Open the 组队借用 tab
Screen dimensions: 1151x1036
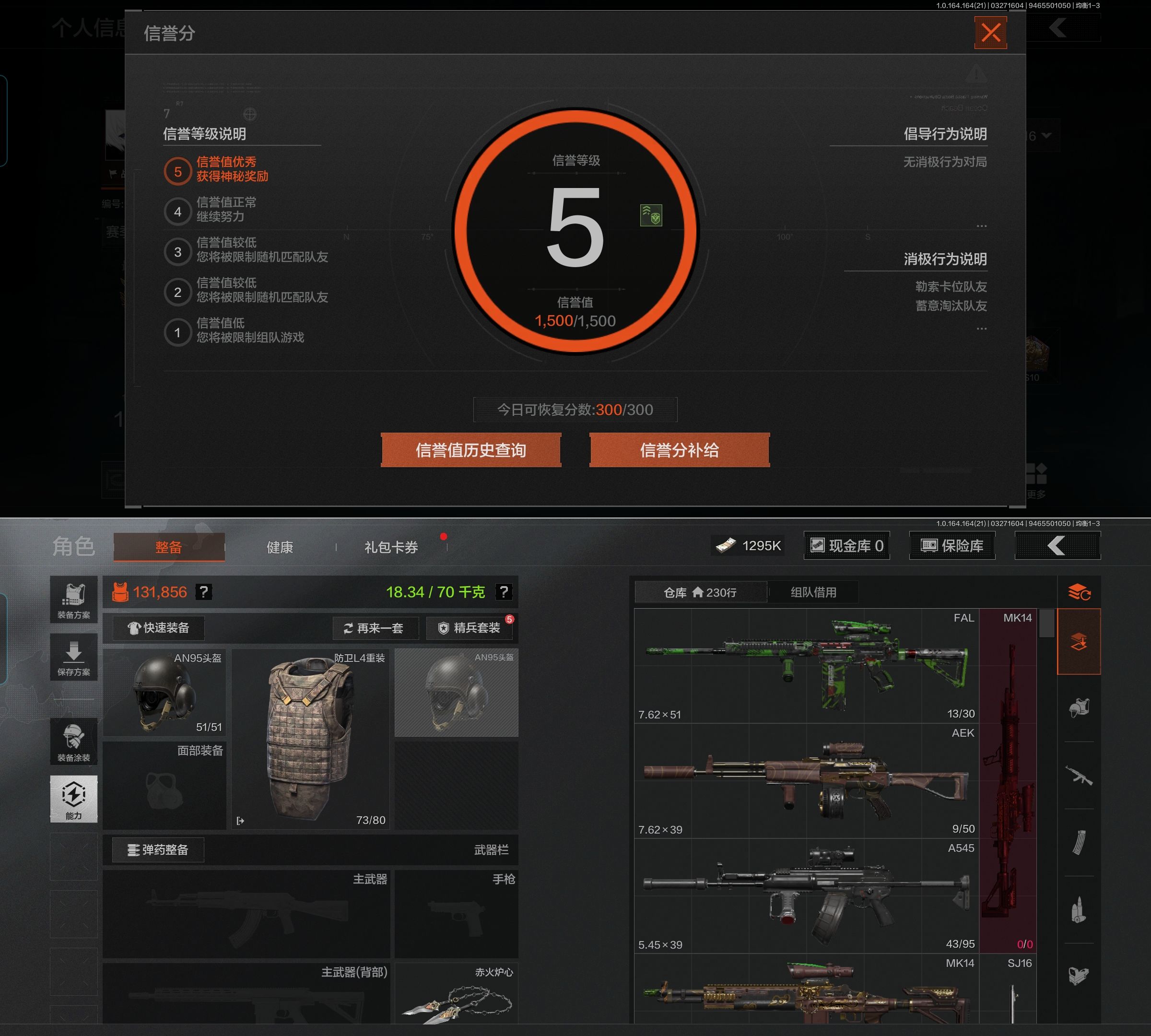(x=813, y=592)
